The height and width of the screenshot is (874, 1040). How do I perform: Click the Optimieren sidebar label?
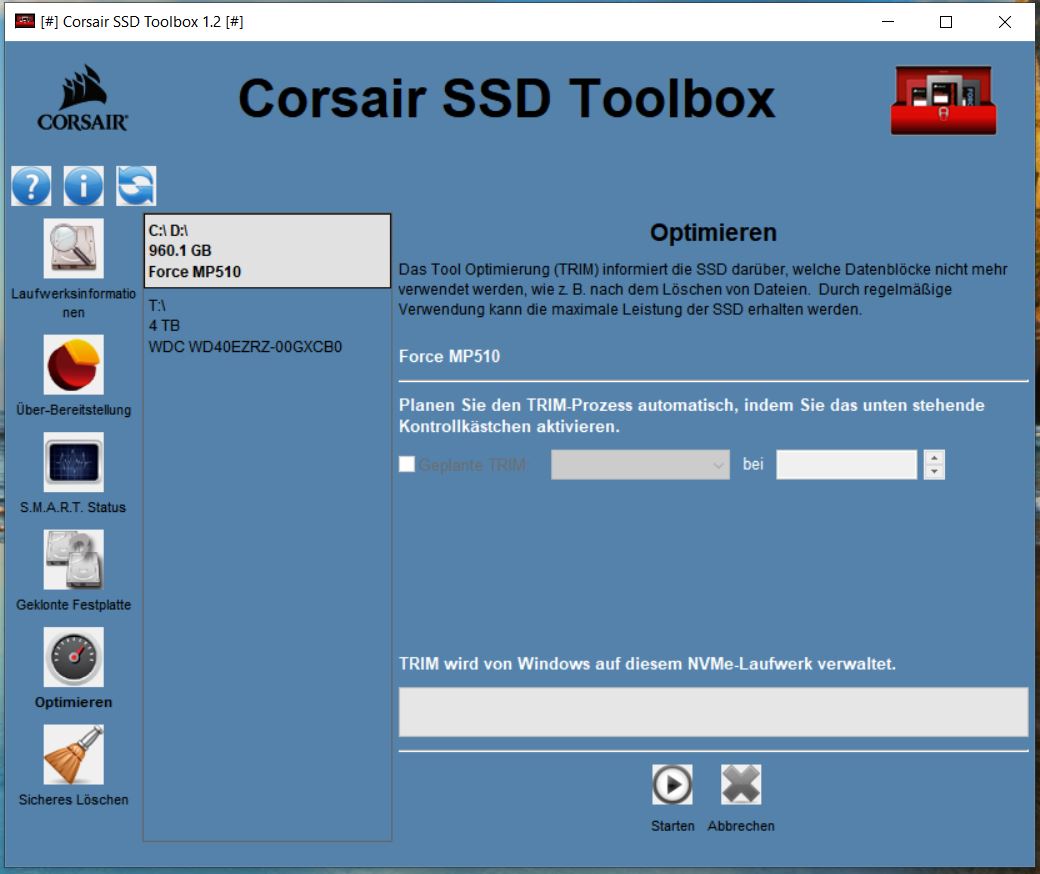click(x=74, y=702)
